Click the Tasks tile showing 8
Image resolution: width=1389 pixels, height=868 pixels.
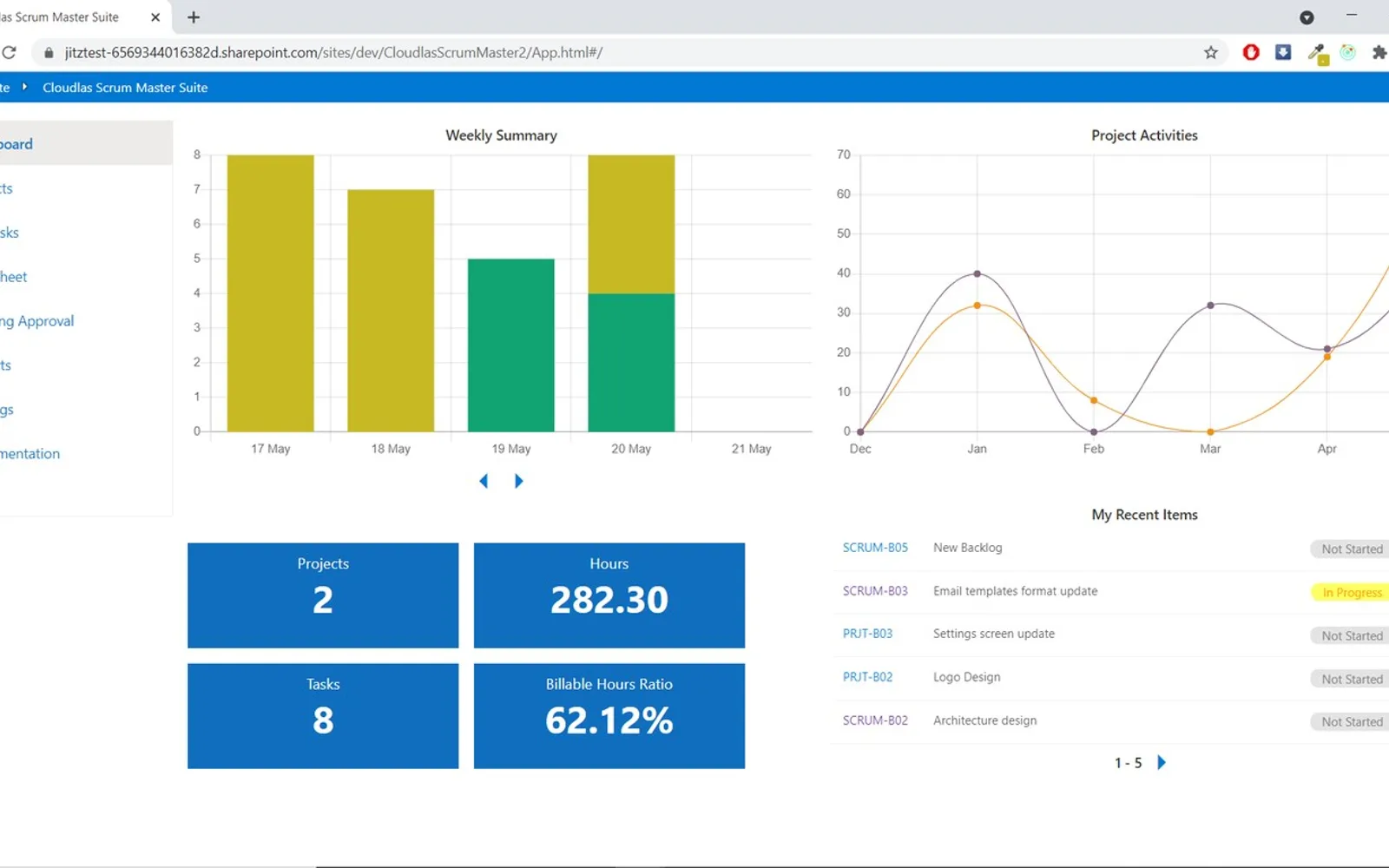[323, 716]
